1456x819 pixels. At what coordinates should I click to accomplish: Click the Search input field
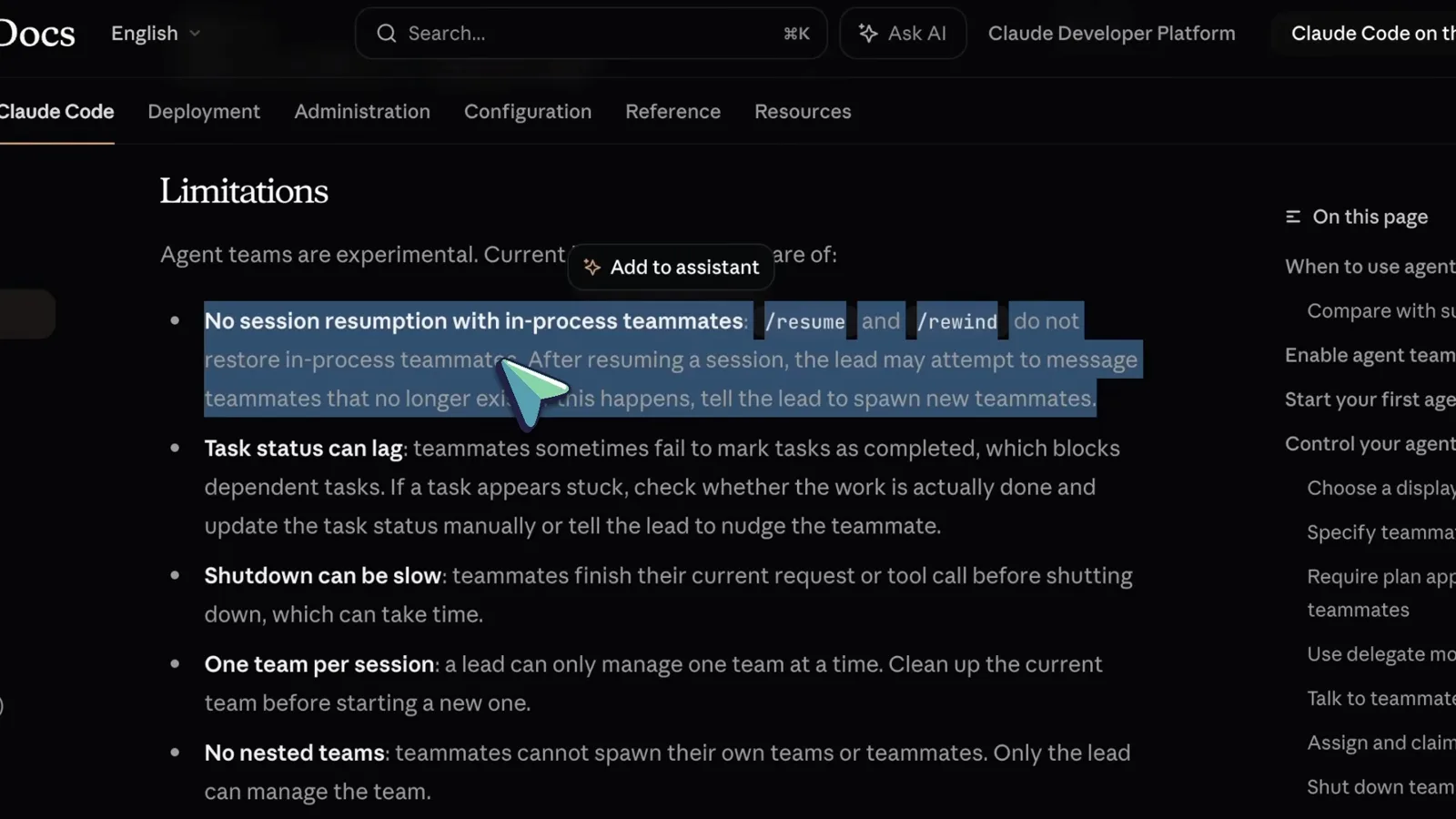591,34
